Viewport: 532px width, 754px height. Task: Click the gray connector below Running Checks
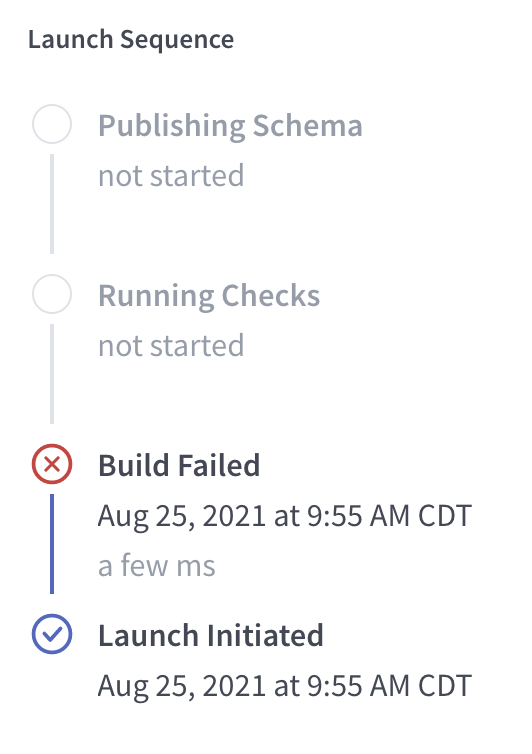tap(52, 374)
